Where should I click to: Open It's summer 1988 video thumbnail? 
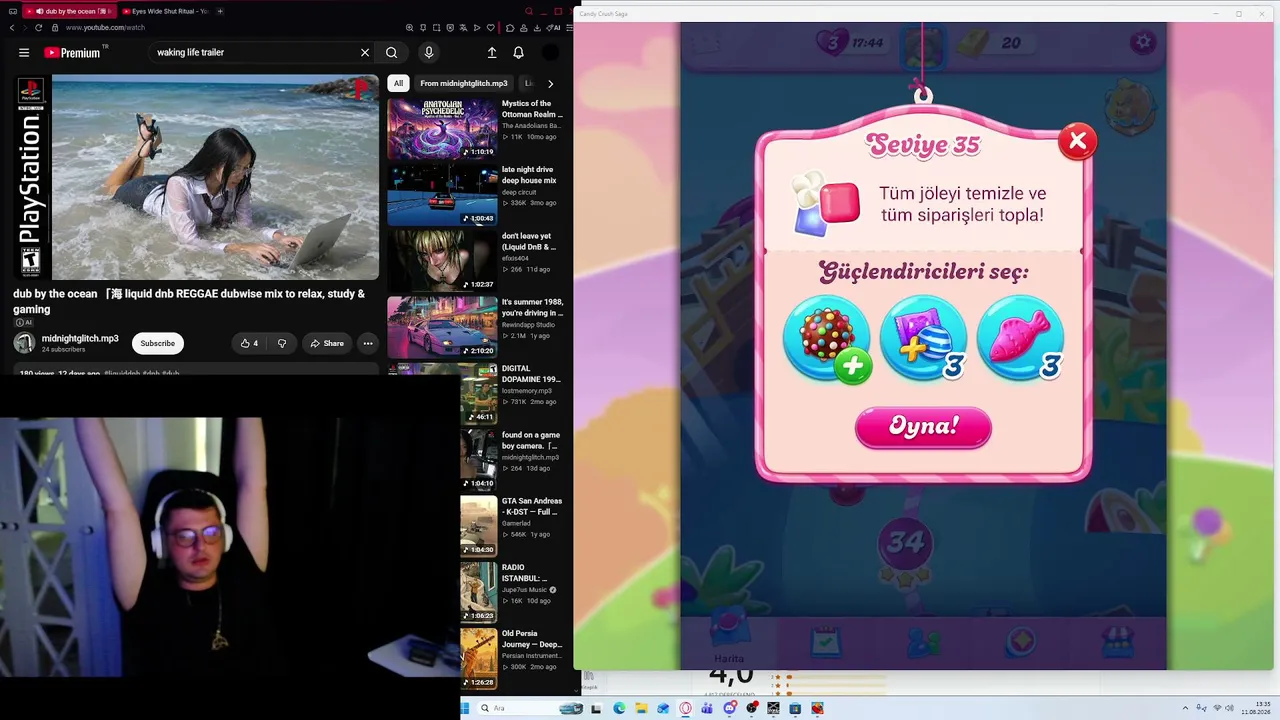442,327
